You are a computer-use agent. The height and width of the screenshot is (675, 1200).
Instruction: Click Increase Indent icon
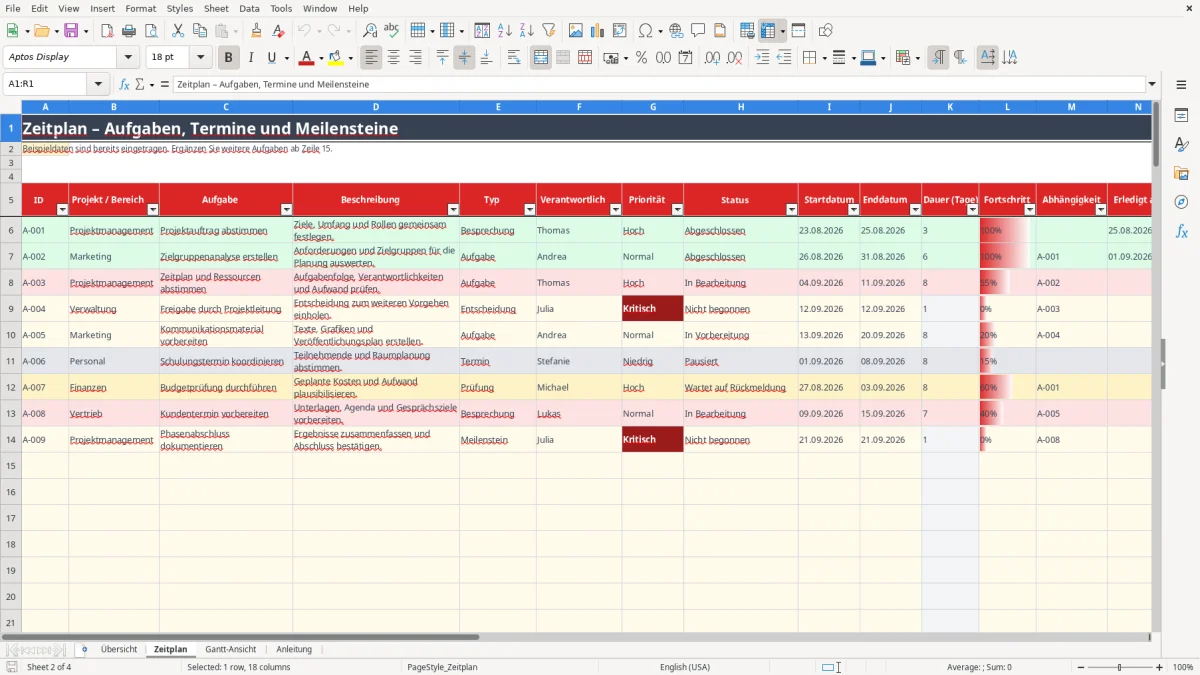(762, 58)
